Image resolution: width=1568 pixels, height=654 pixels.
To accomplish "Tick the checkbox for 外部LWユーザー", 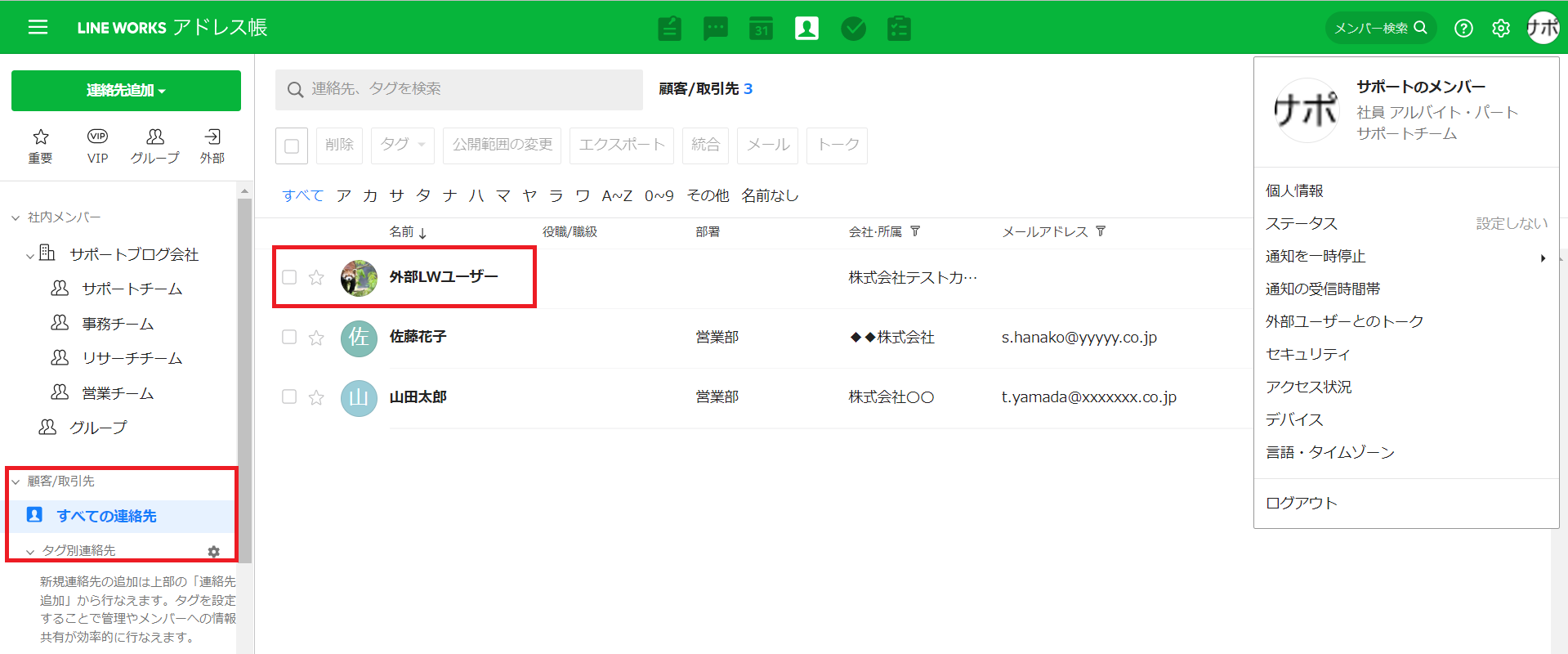I will click(289, 277).
